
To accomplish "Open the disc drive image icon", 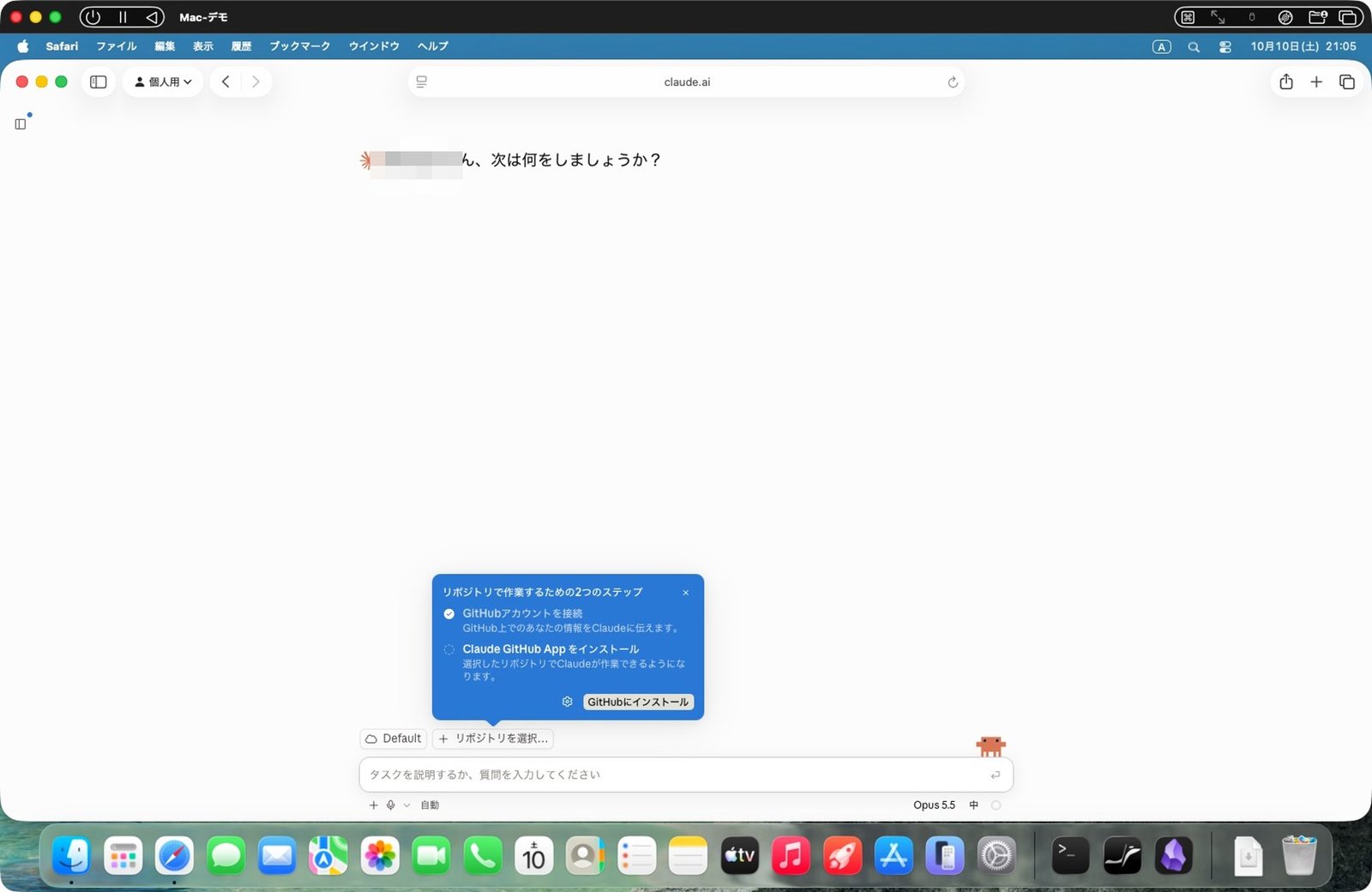I will point(1285,17).
